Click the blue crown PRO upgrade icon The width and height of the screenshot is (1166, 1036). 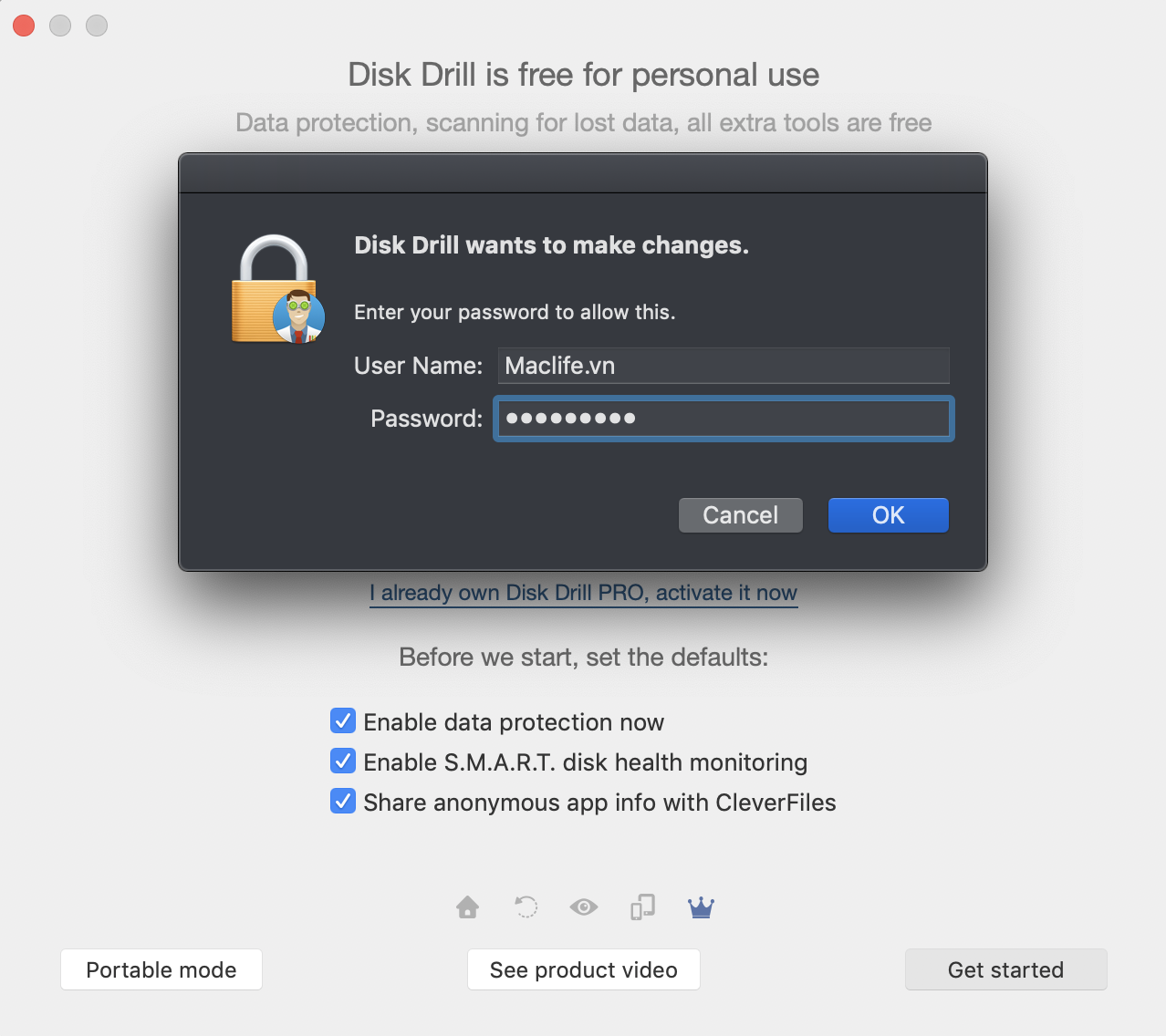tap(701, 906)
